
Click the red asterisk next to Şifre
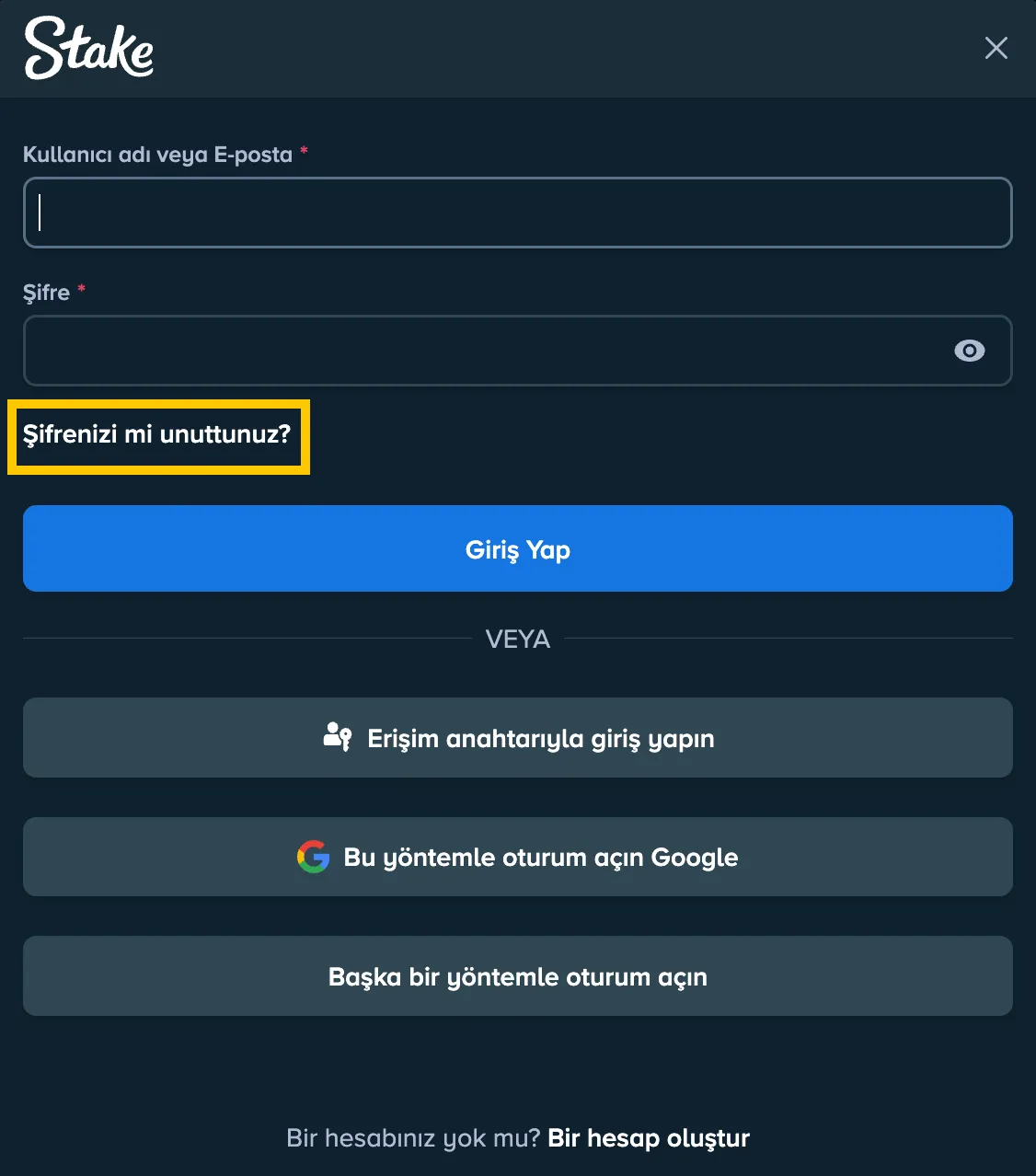(x=81, y=290)
